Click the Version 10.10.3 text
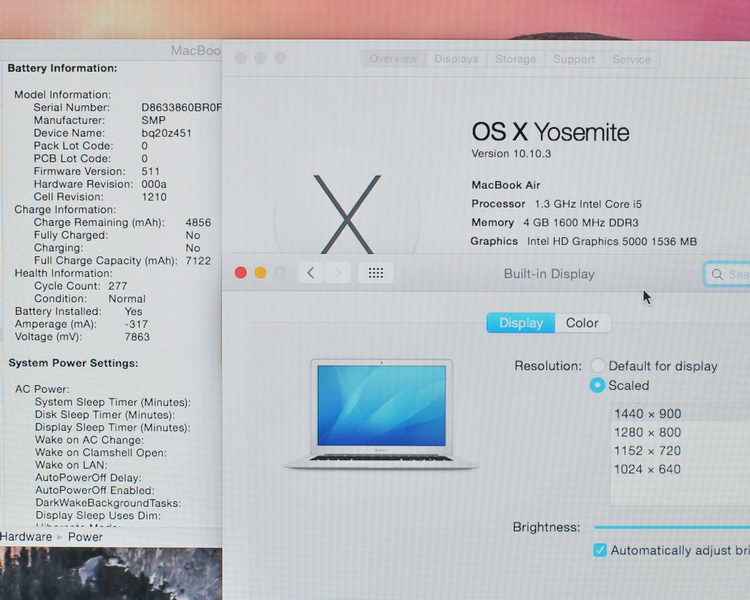The height and width of the screenshot is (600, 750). (511, 154)
